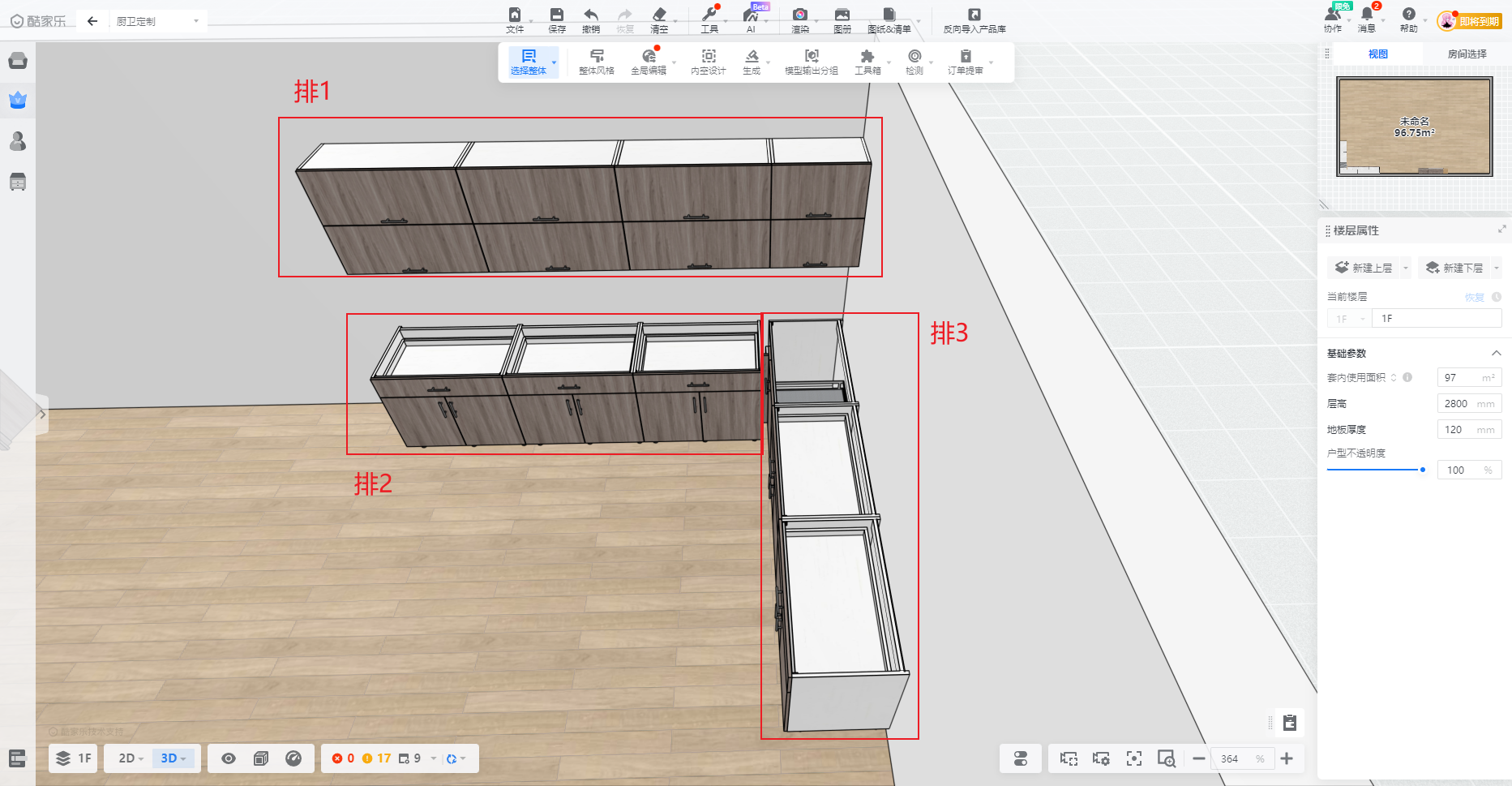Click the minus zoom out button

click(1199, 758)
